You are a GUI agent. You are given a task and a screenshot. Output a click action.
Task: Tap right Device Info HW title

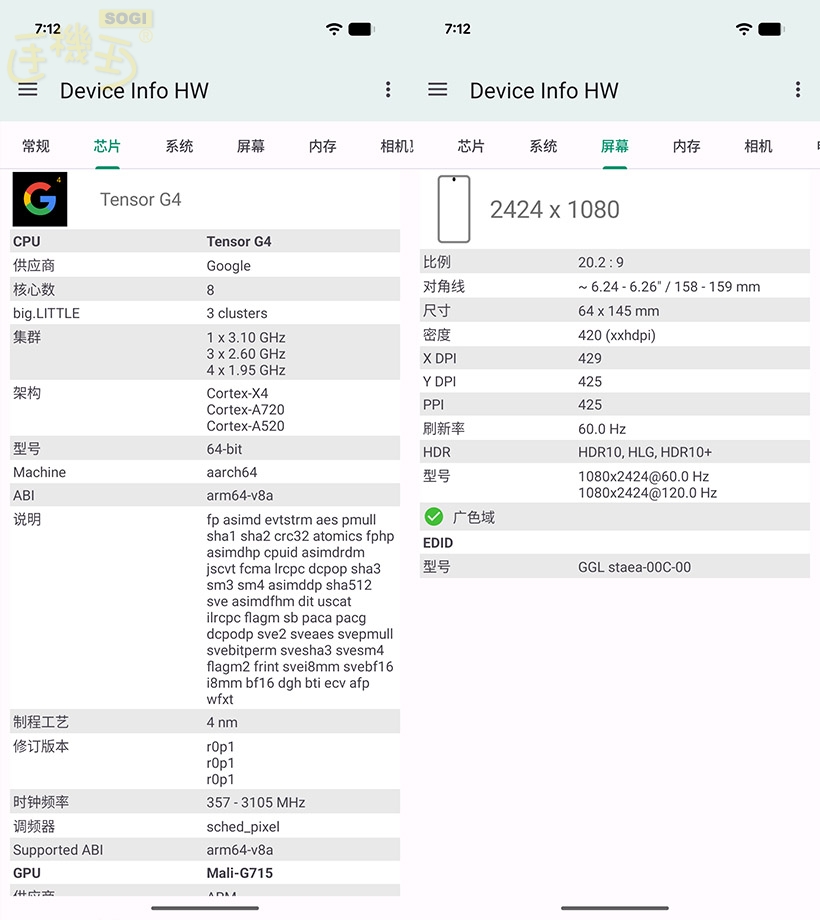[544, 90]
